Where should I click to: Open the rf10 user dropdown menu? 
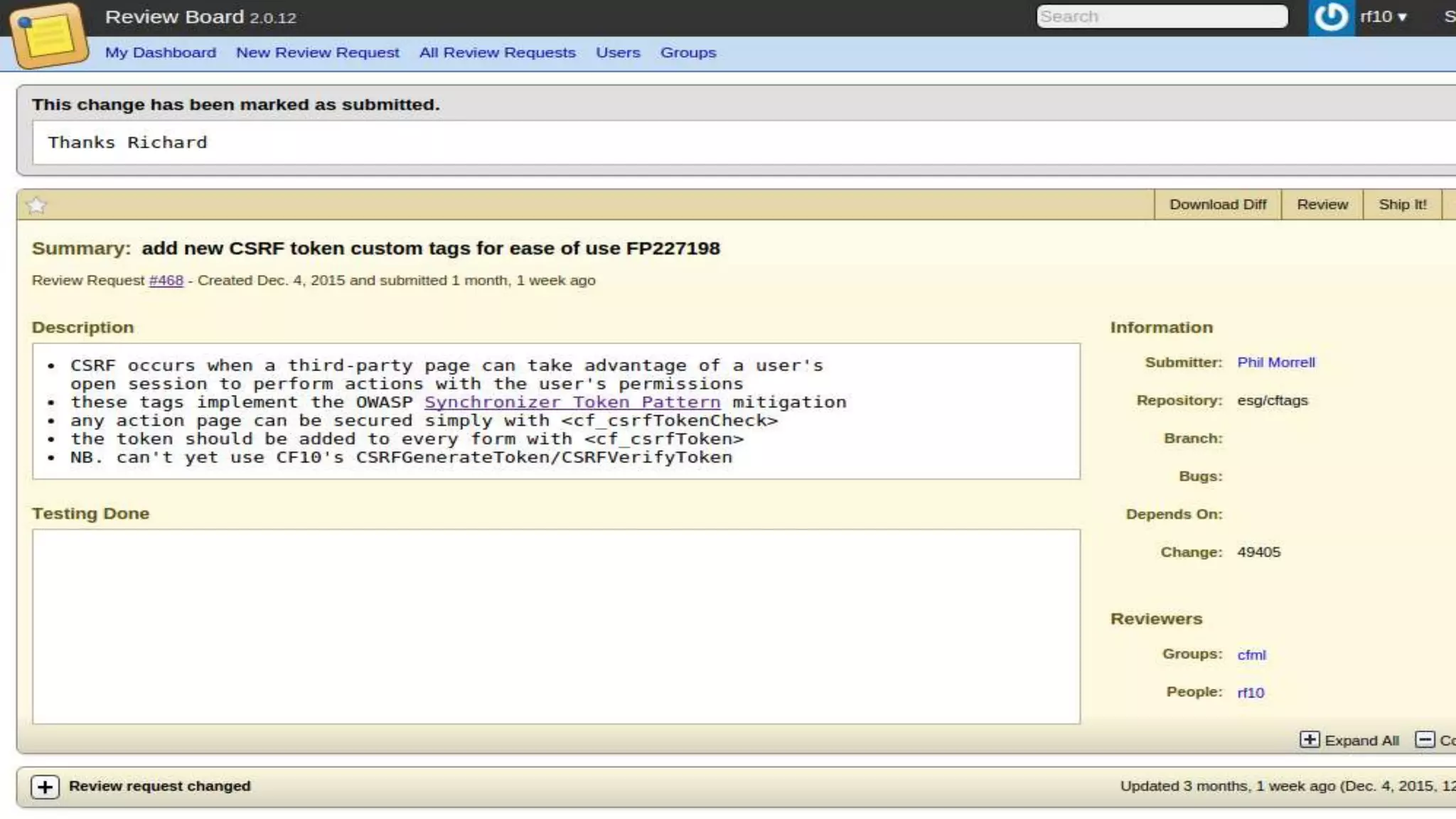(x=1383, y=17)
